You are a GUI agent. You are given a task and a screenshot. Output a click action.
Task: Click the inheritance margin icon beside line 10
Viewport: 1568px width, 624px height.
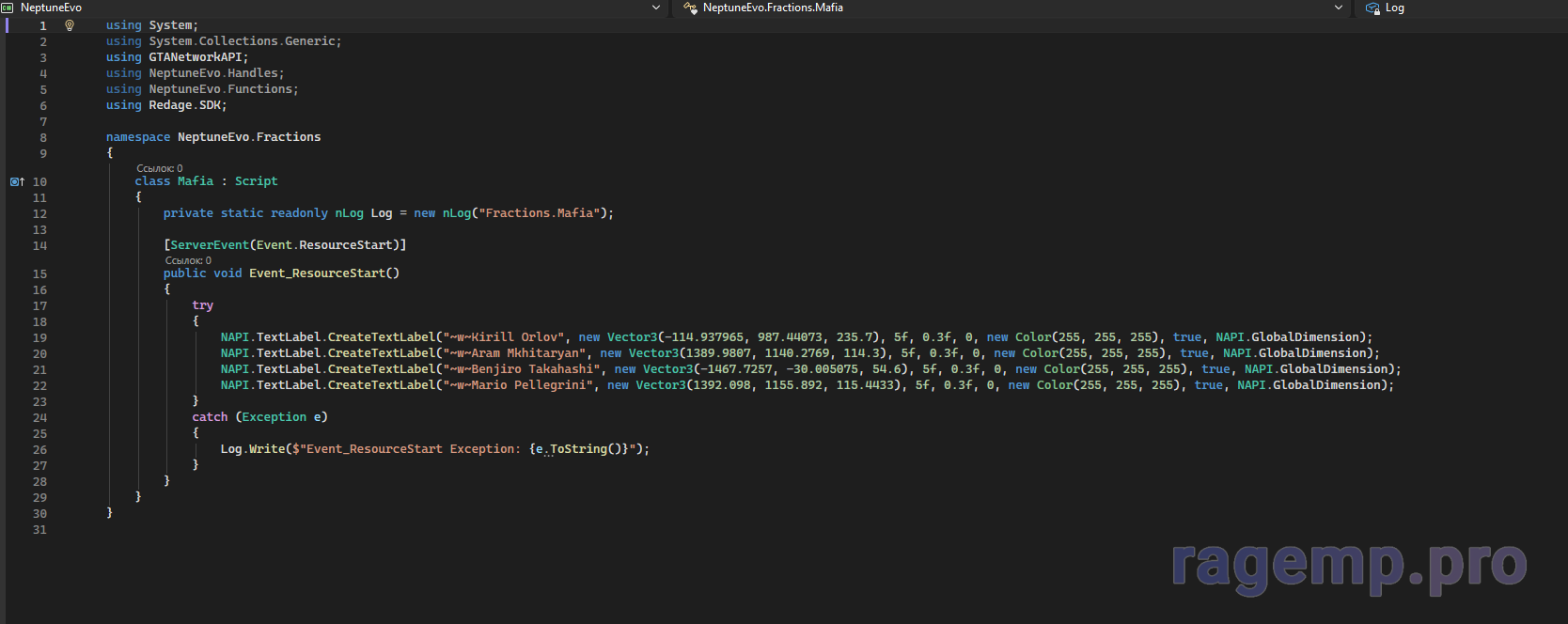point(17,181)
